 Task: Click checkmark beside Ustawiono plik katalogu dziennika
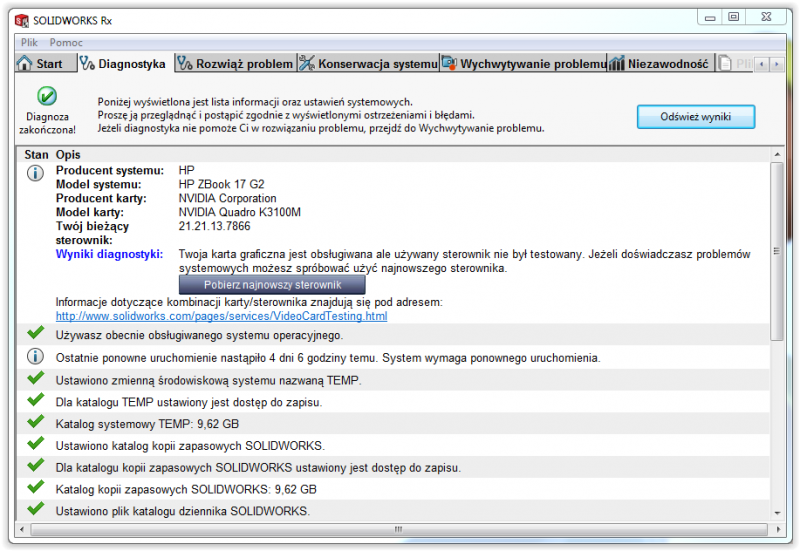tap(36, 509)
